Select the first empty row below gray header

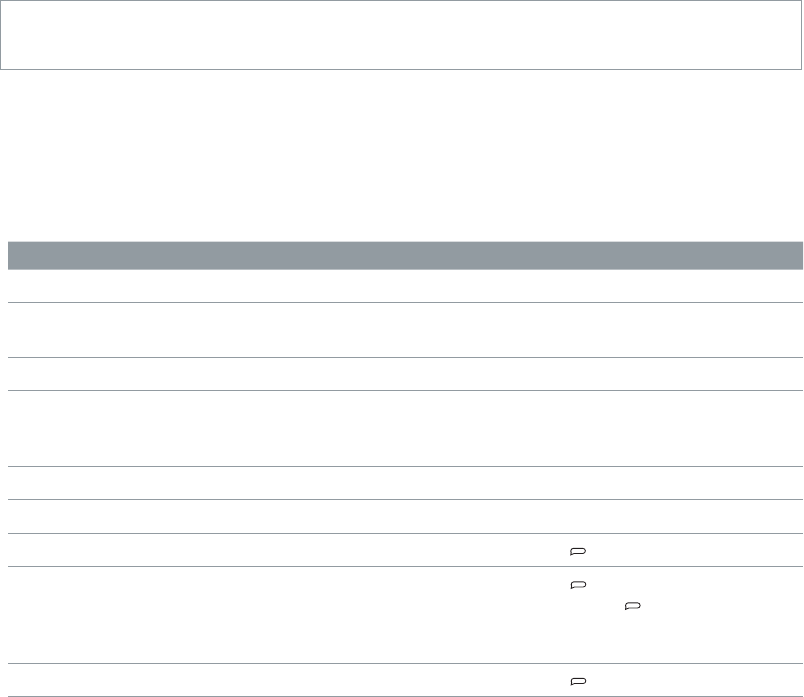405,286
